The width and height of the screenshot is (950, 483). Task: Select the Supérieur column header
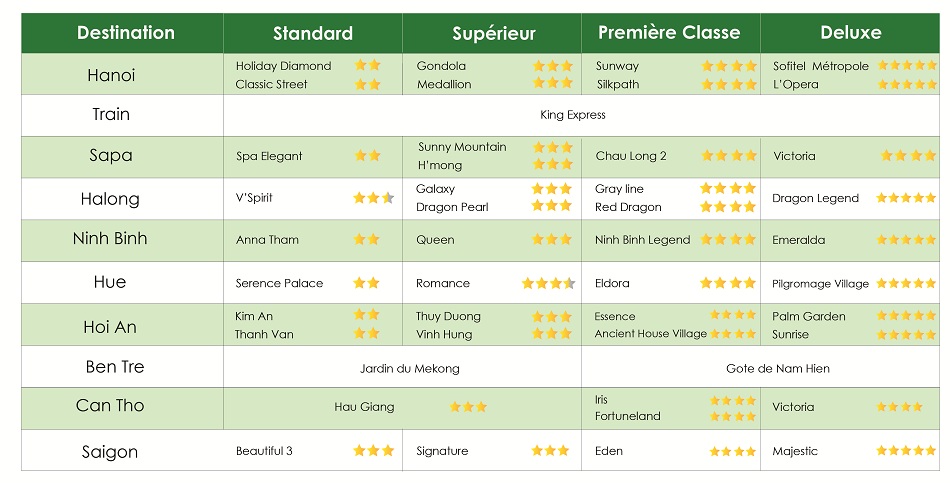click(x=493, y=33)
